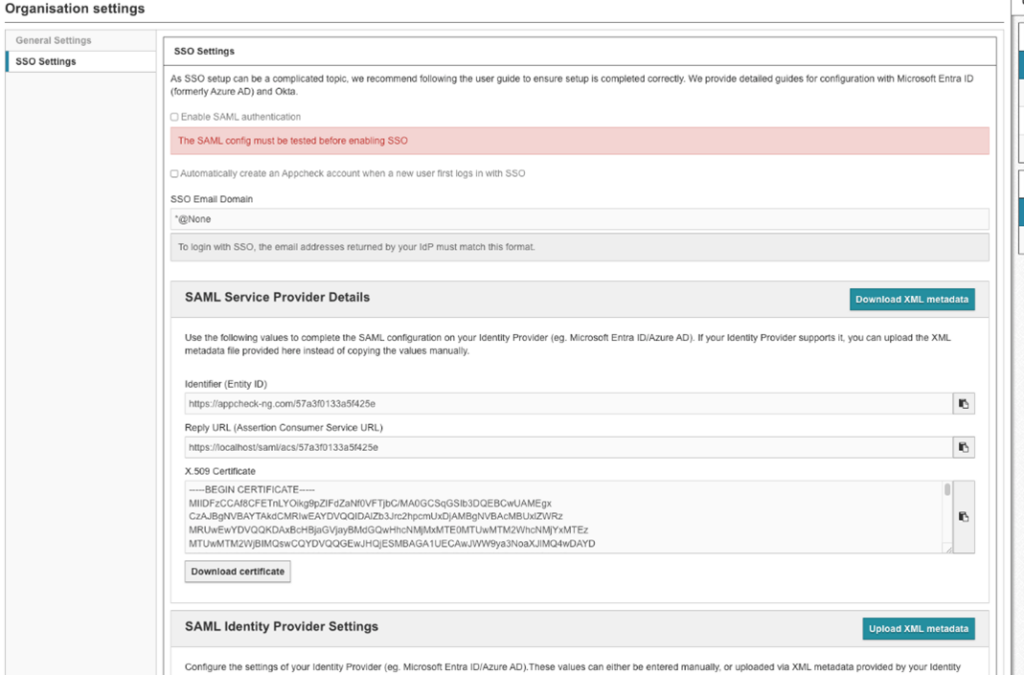Tick automatically create Appcheck account checkbox
The height and width of the screenshot is (675, 1024).
175,173
